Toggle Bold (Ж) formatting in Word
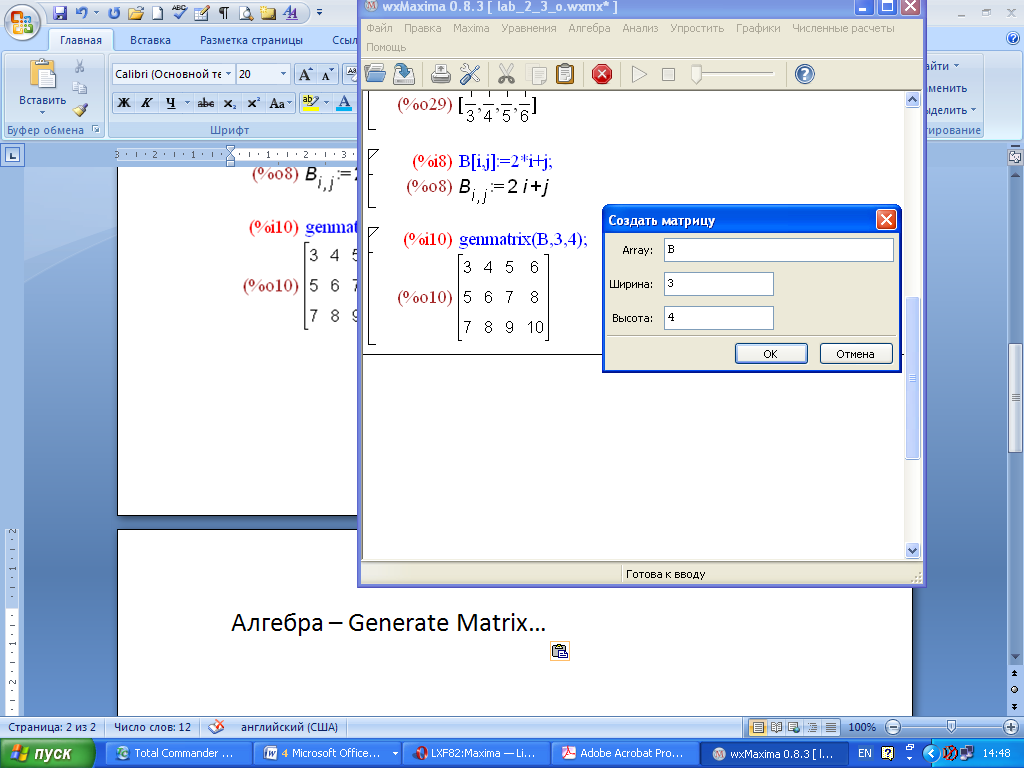Screen dimensions: 1024x768 click(x=123, y=103)
